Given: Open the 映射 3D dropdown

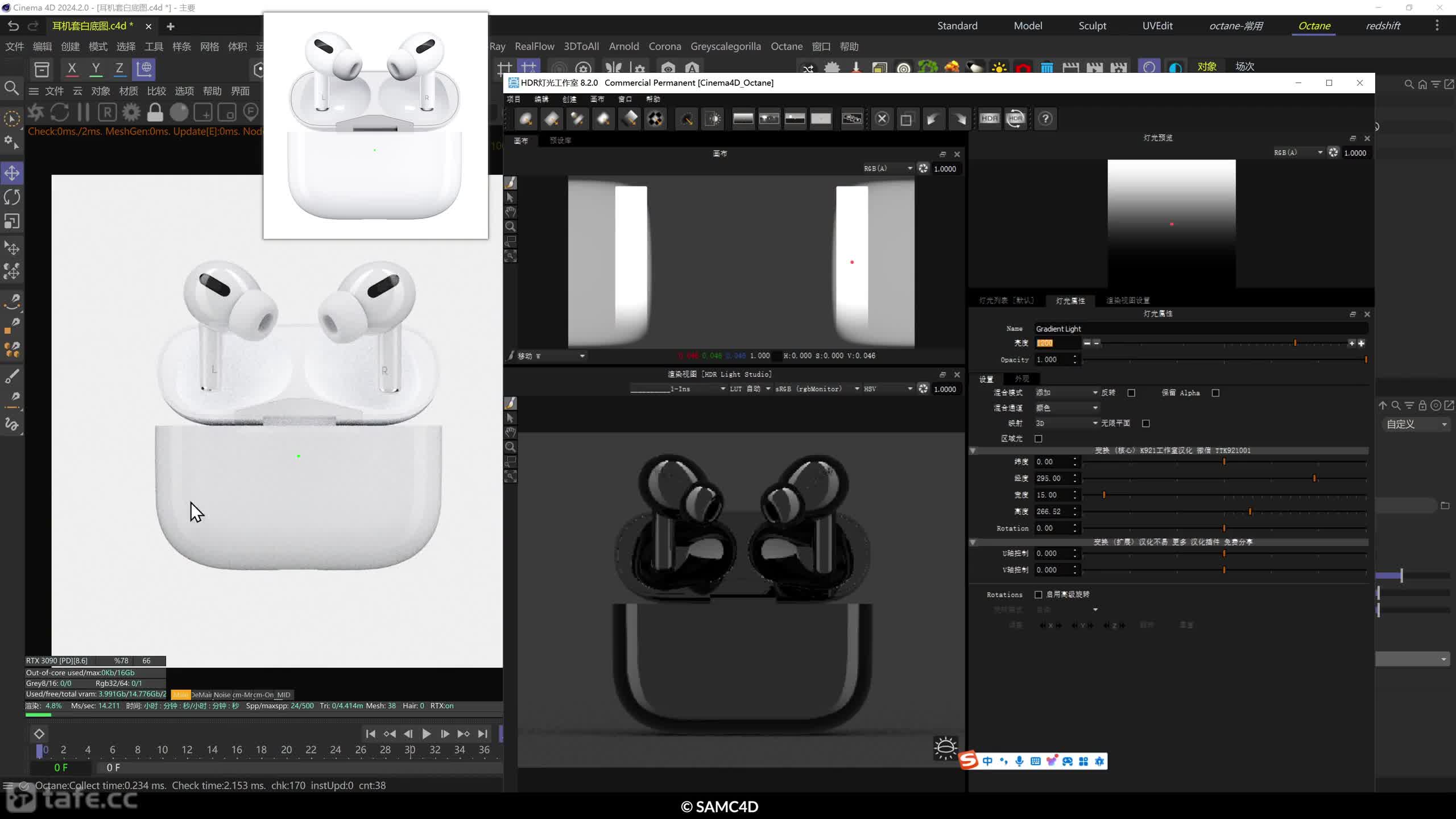Looking at the screenshot, I should [1066, 423].
